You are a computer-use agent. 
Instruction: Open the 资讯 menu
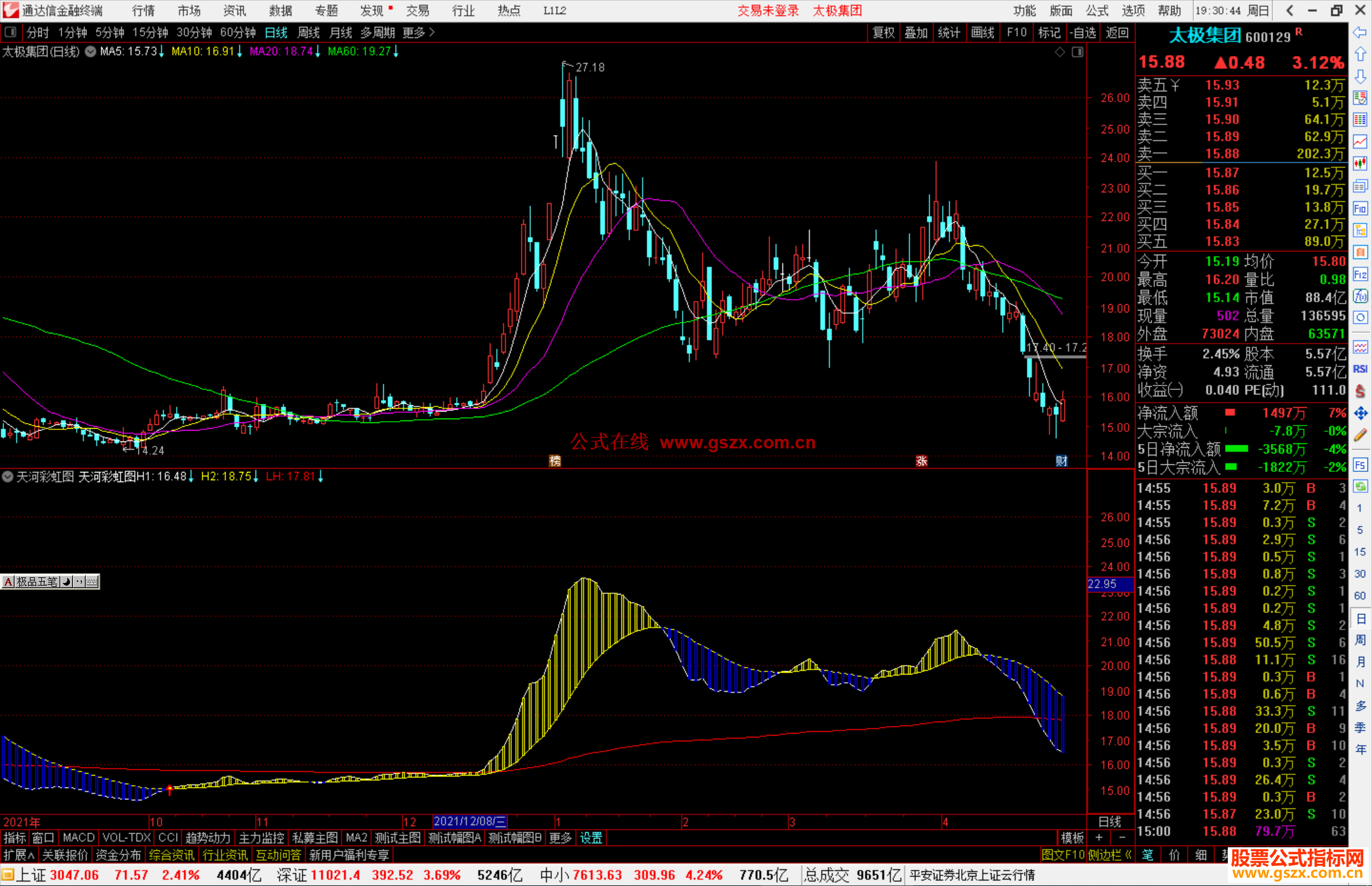tap(235, 11)
